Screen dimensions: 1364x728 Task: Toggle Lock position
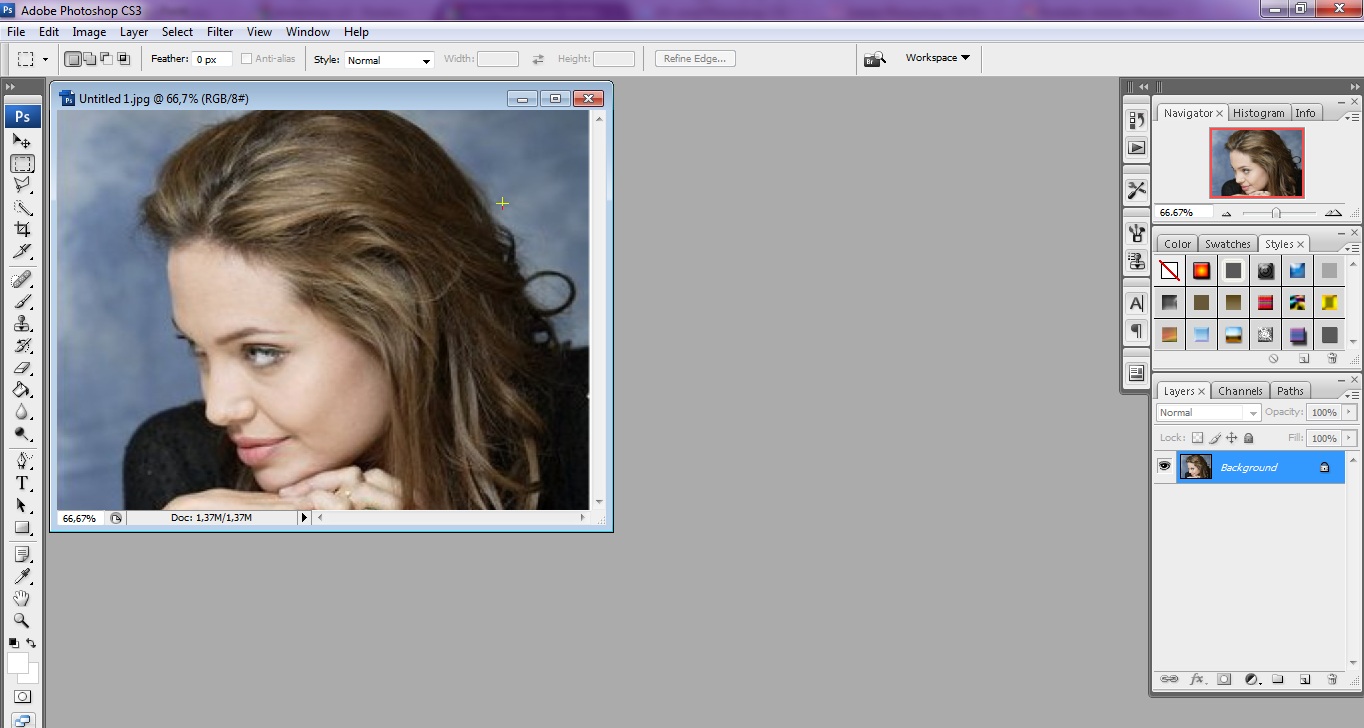click(1232, 438)
